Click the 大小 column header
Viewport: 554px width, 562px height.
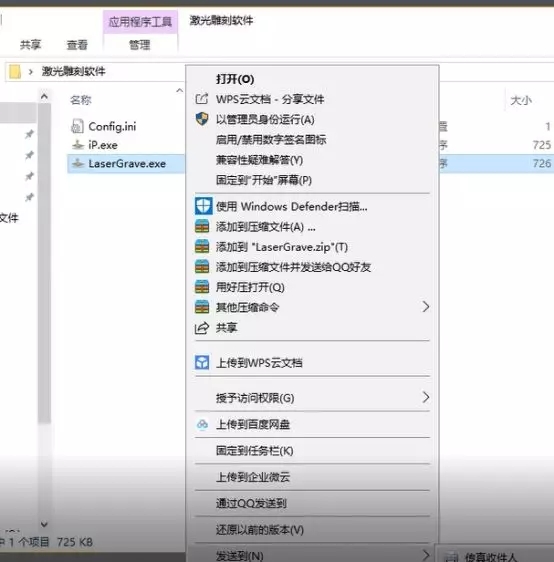click(521, 100)
